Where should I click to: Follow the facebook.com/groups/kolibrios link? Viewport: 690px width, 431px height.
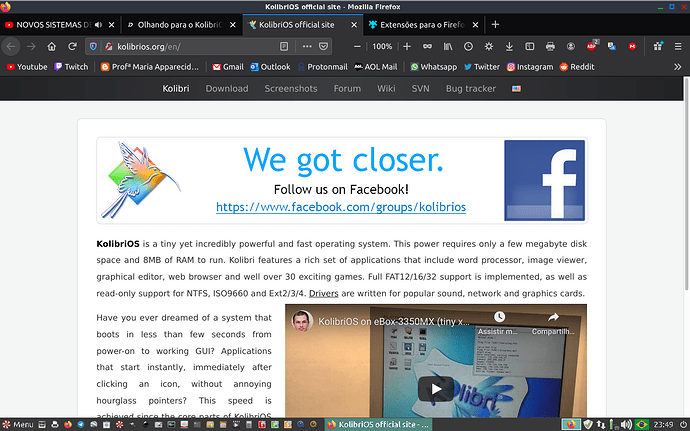click(x=341, y=208)
